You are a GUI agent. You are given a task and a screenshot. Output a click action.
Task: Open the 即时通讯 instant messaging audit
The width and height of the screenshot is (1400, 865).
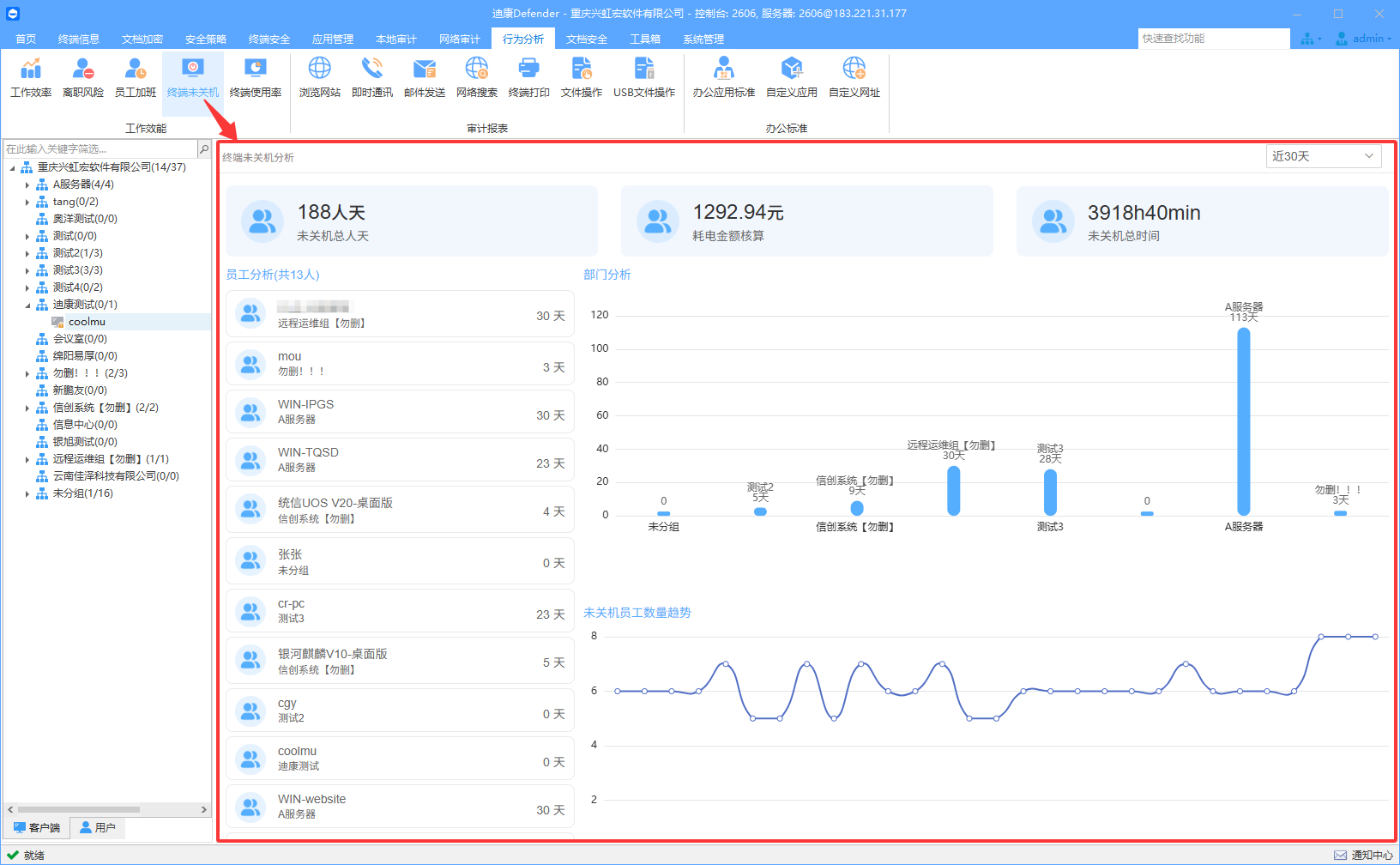pos(372,77)
